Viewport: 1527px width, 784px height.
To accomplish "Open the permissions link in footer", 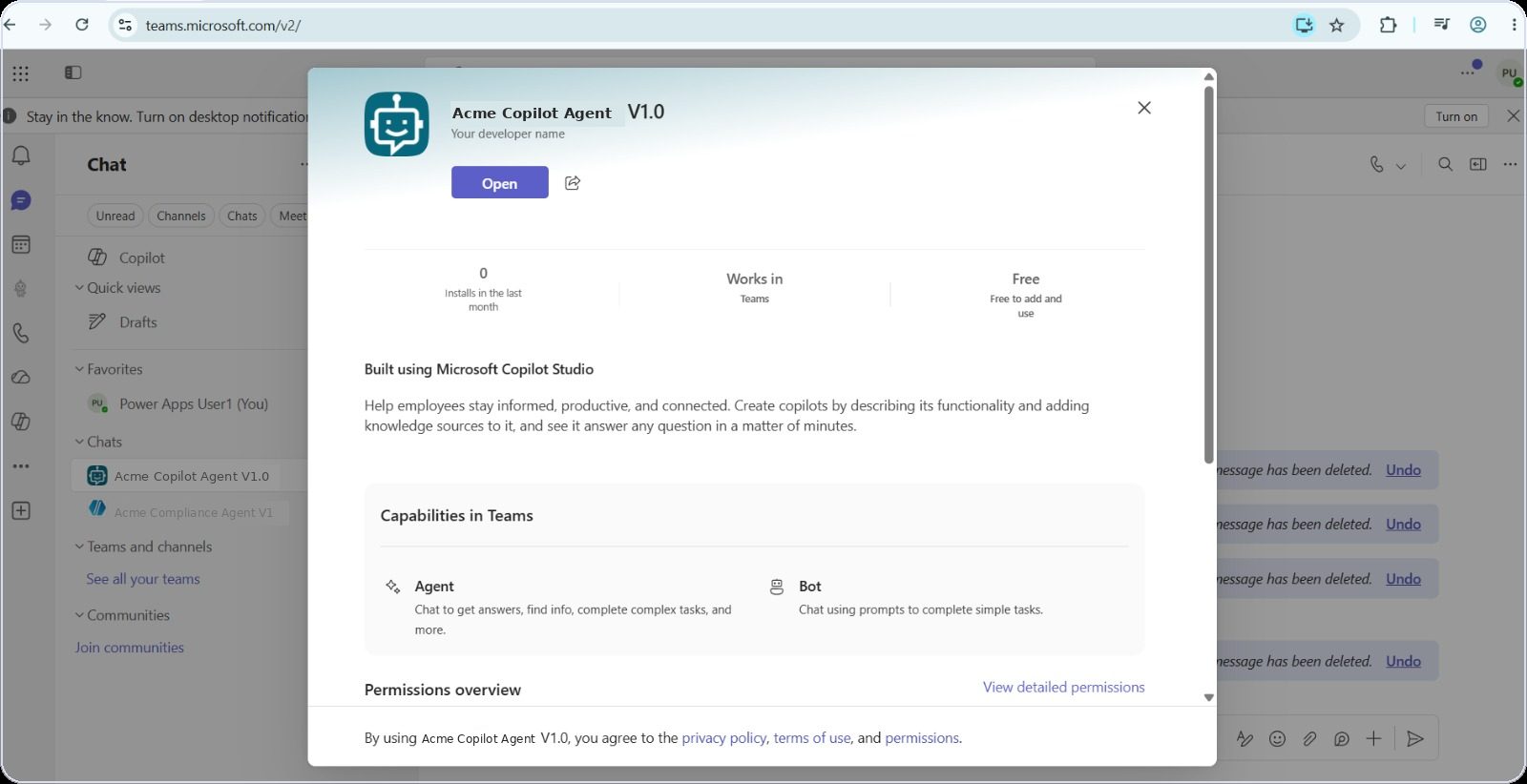I will coord(922,737).
